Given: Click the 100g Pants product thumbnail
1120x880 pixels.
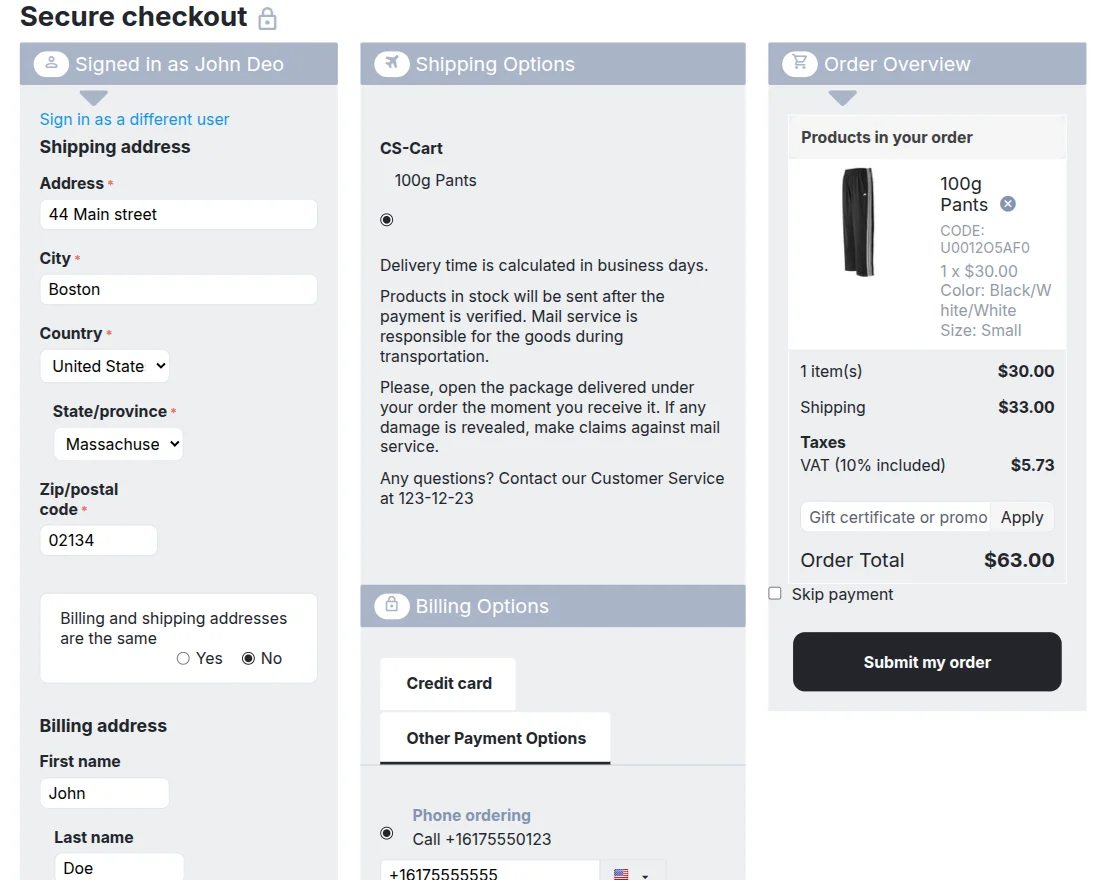Looking at the screenshot, I should click(858, 222).
